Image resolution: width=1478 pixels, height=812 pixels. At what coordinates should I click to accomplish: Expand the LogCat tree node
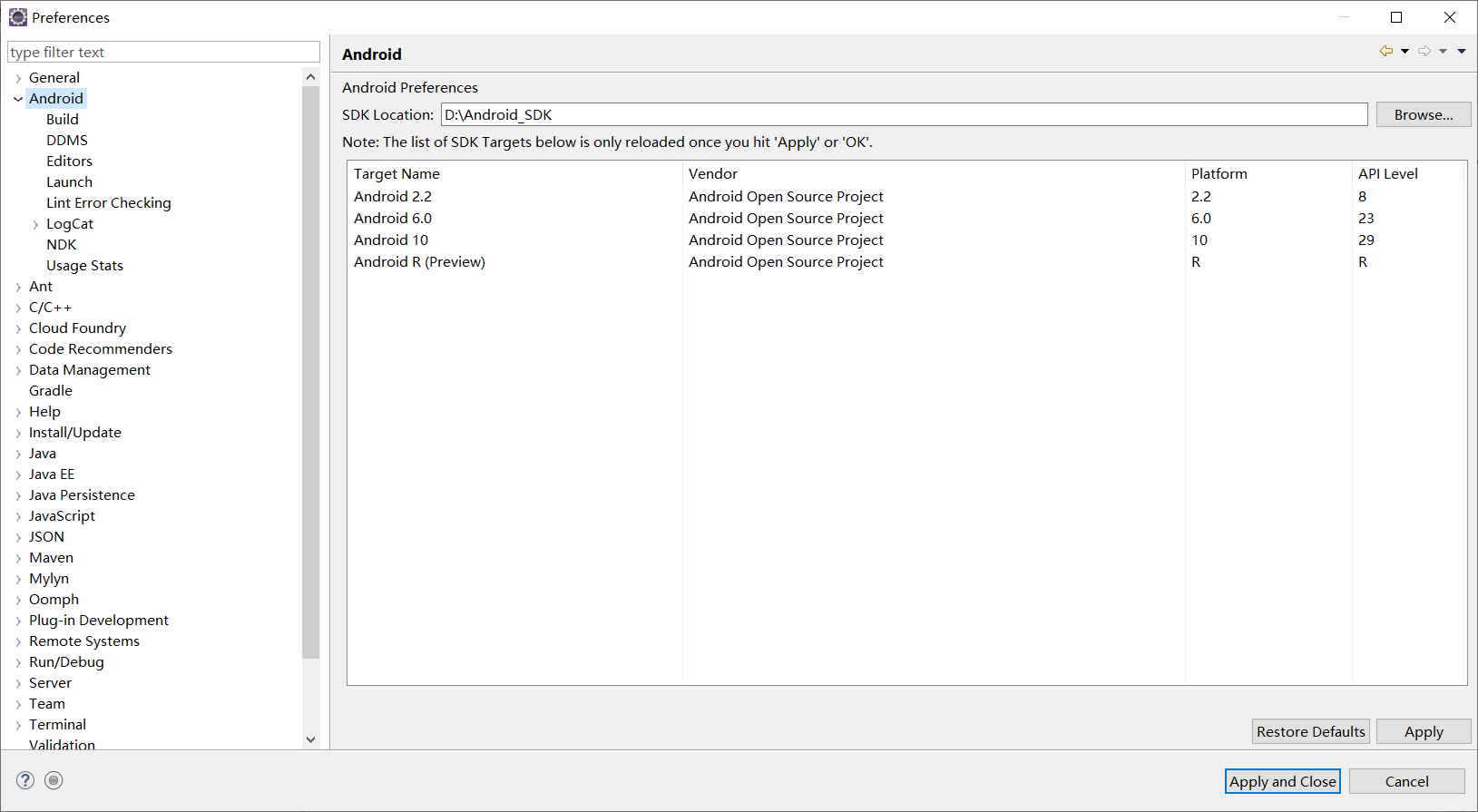pyautogui.click(x=35, y=225)
